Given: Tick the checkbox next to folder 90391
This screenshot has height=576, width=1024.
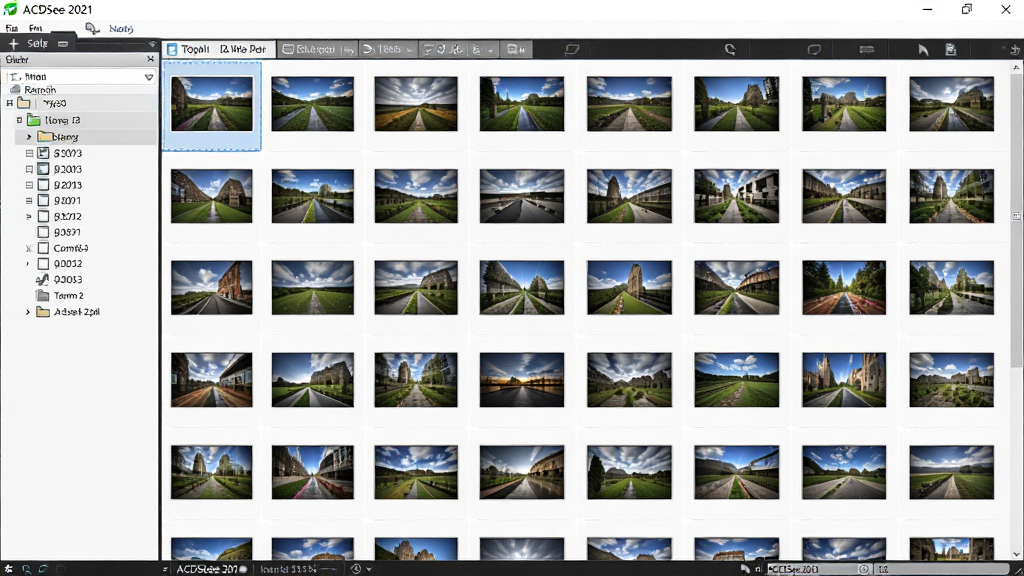Looking at the screenshot, I should [x=43, y=232].
